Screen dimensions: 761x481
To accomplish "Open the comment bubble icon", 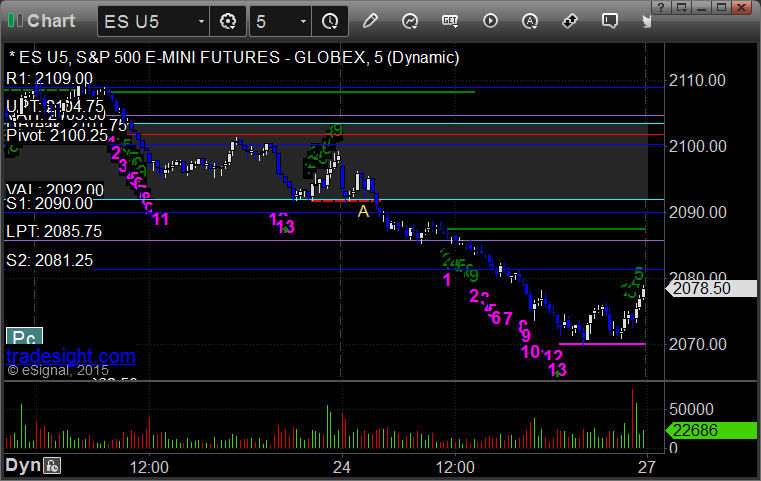I will (x=610, y=21).
